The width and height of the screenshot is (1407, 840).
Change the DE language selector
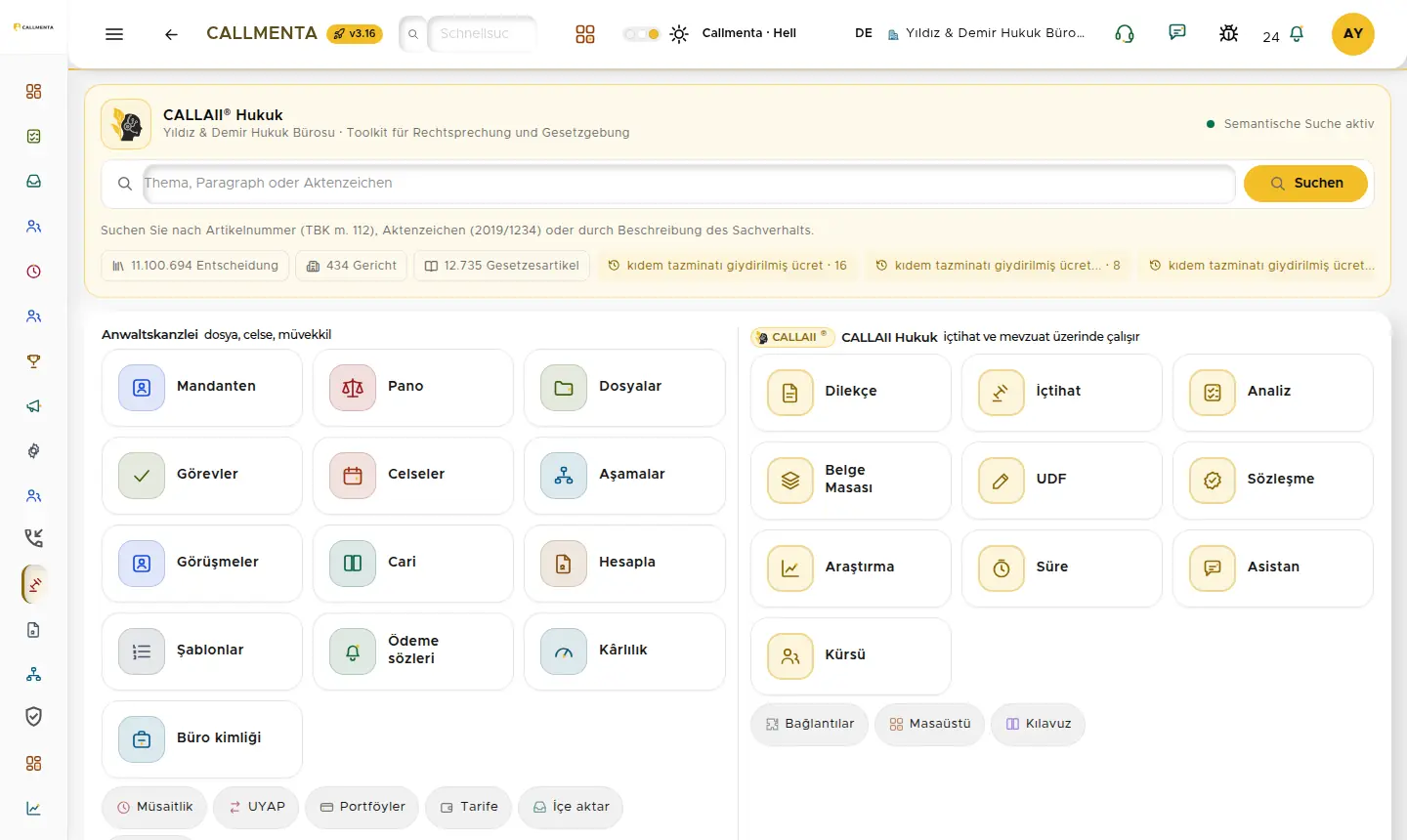[x=864, y=33]
